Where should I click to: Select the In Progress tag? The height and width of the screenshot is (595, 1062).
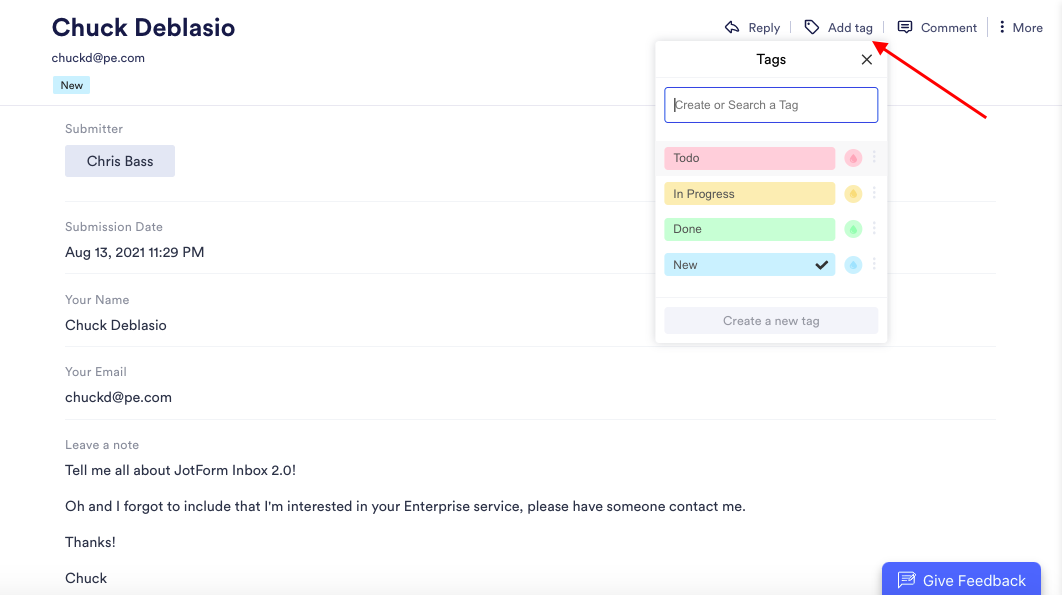coord(749,194)
